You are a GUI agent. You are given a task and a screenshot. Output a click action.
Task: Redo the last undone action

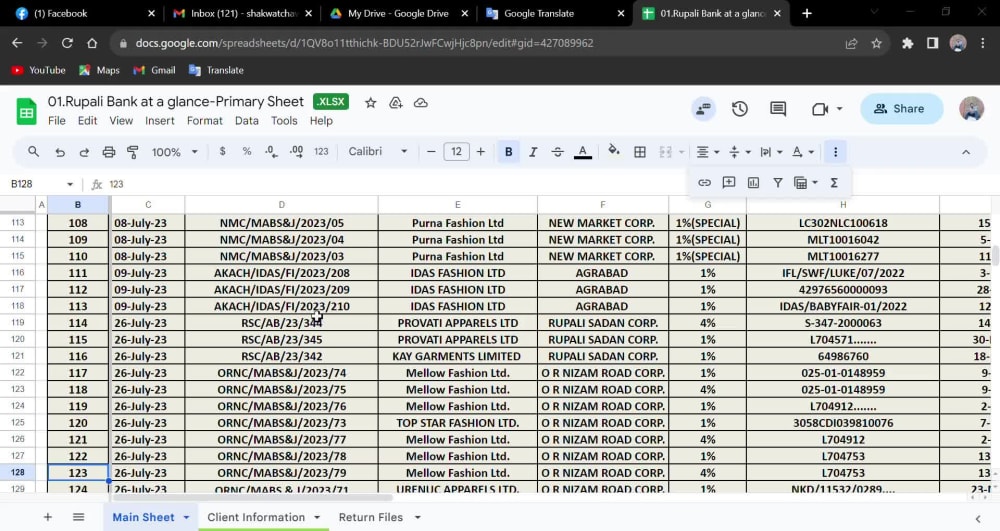click(84, 152)
